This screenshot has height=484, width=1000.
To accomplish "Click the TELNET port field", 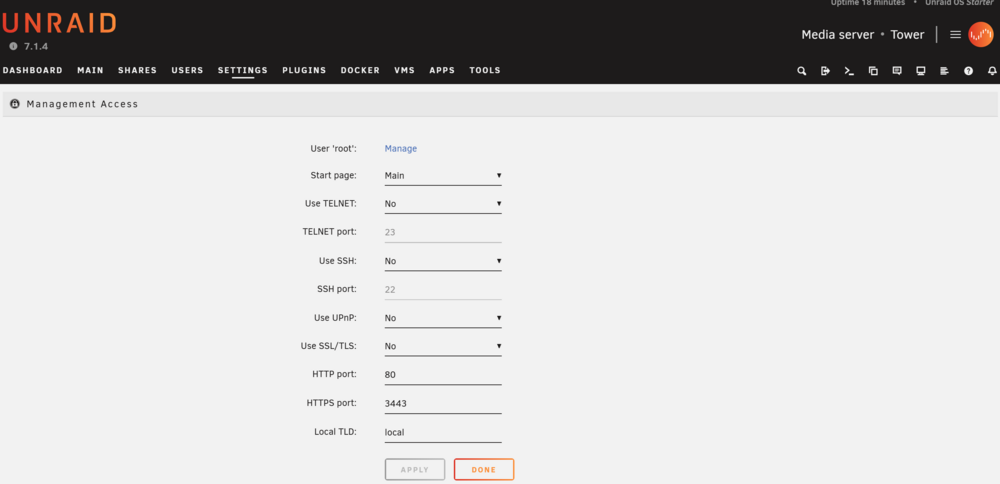I will coord(443,233).
